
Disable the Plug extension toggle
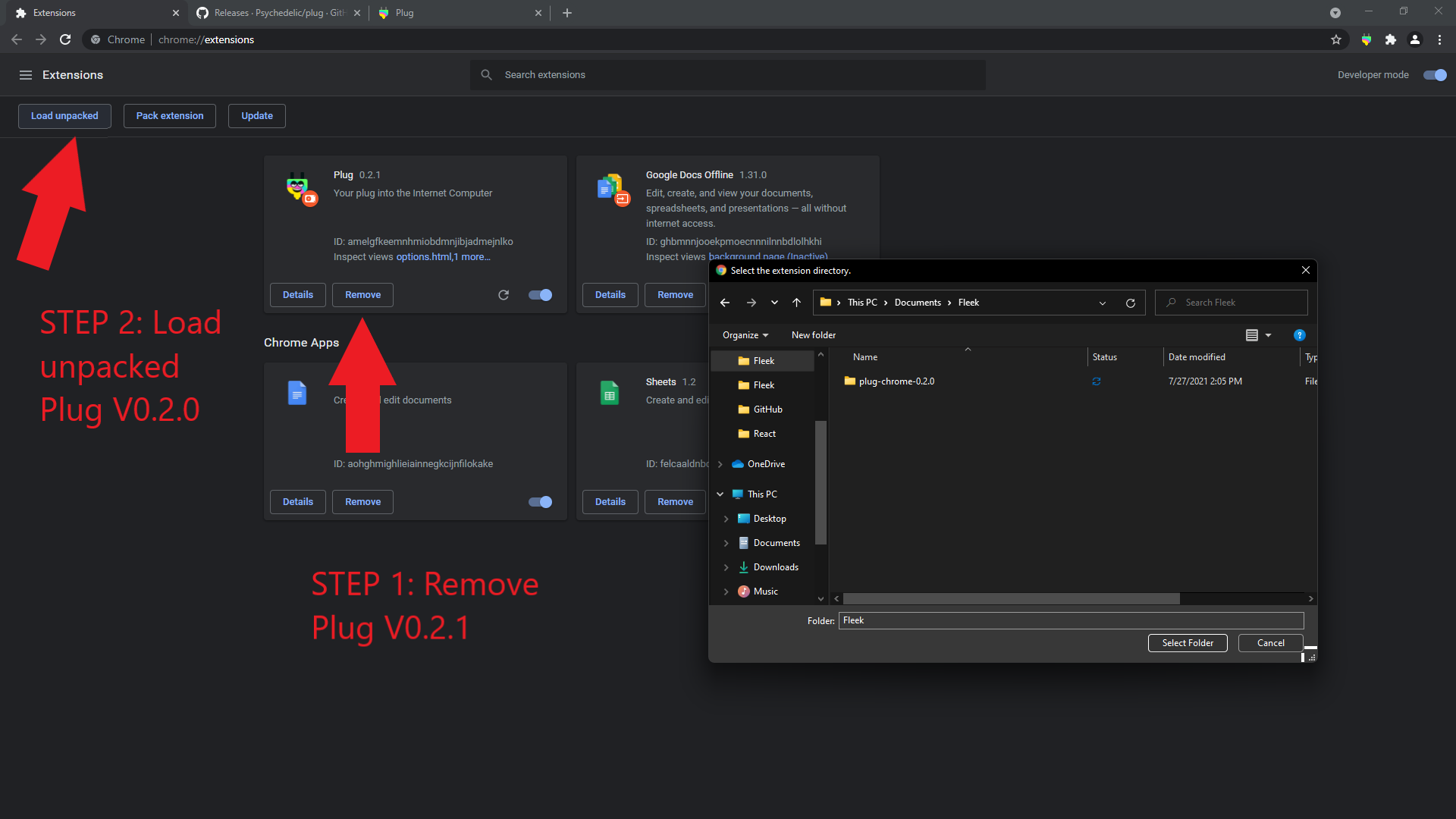pyautogui.click(x=541, y=295)
